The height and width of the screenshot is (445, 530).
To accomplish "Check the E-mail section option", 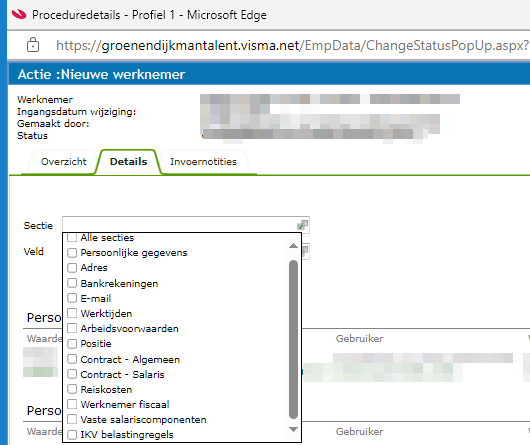I will pos(72,298).
